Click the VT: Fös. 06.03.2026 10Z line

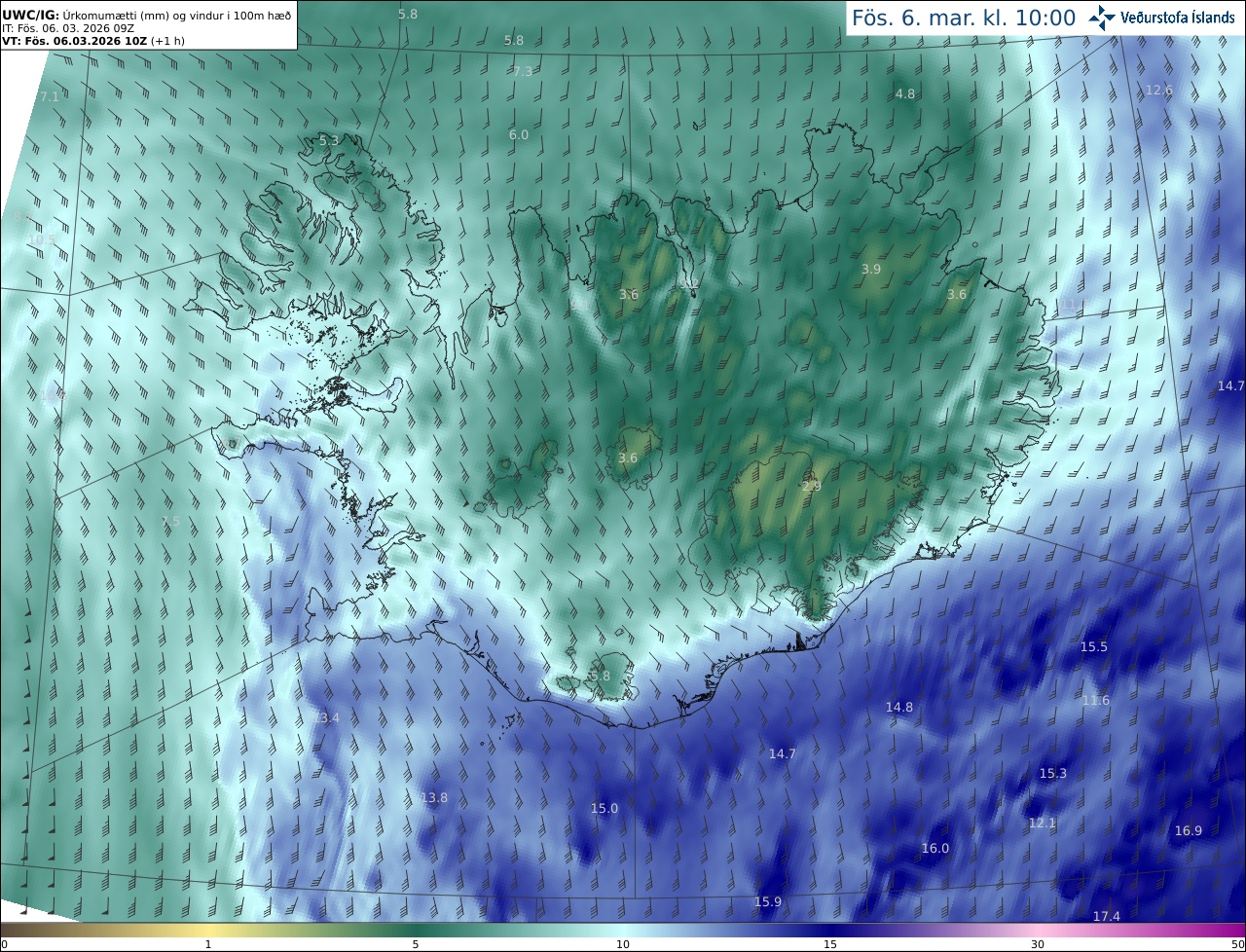(93, 41)
